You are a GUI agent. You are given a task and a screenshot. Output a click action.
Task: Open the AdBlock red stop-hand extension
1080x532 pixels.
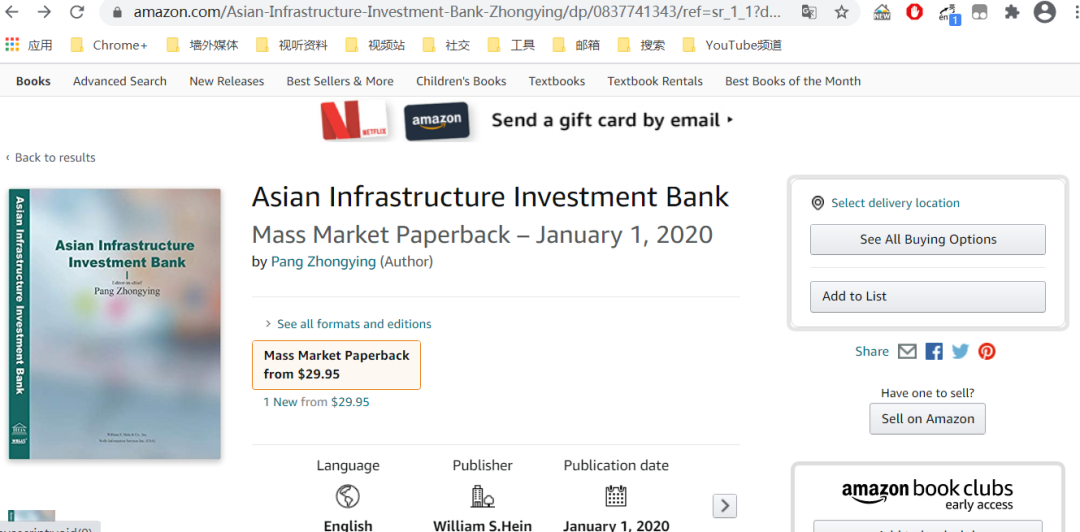pyautogui.click(x=914, y=12)
